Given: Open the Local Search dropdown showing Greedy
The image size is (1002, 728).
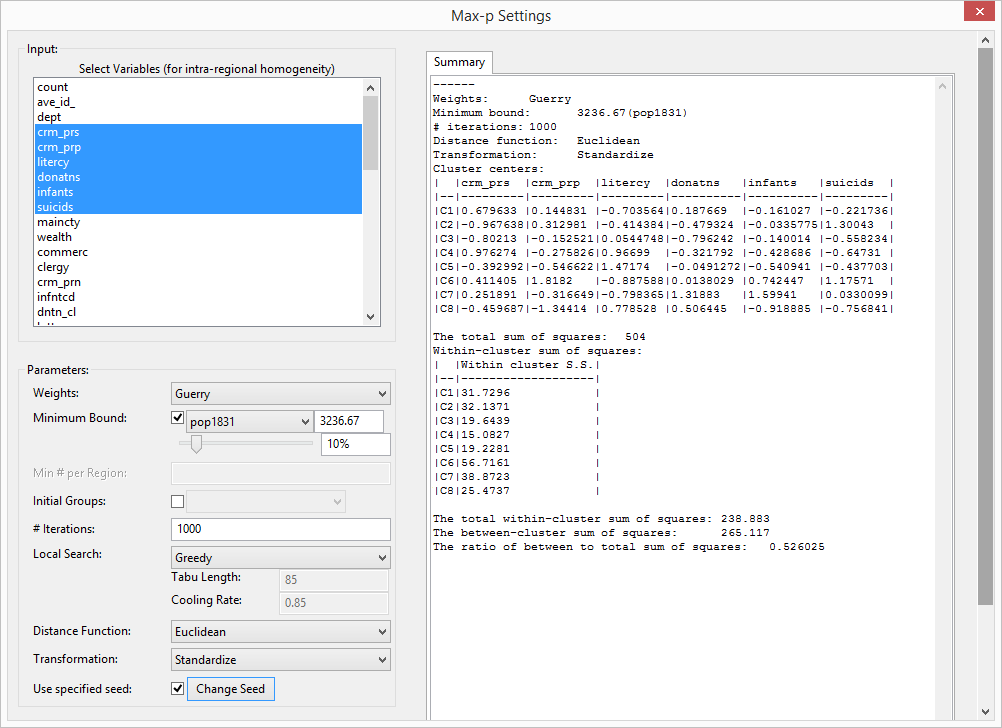Looking at the screenshot, I should tap(280, 557).
